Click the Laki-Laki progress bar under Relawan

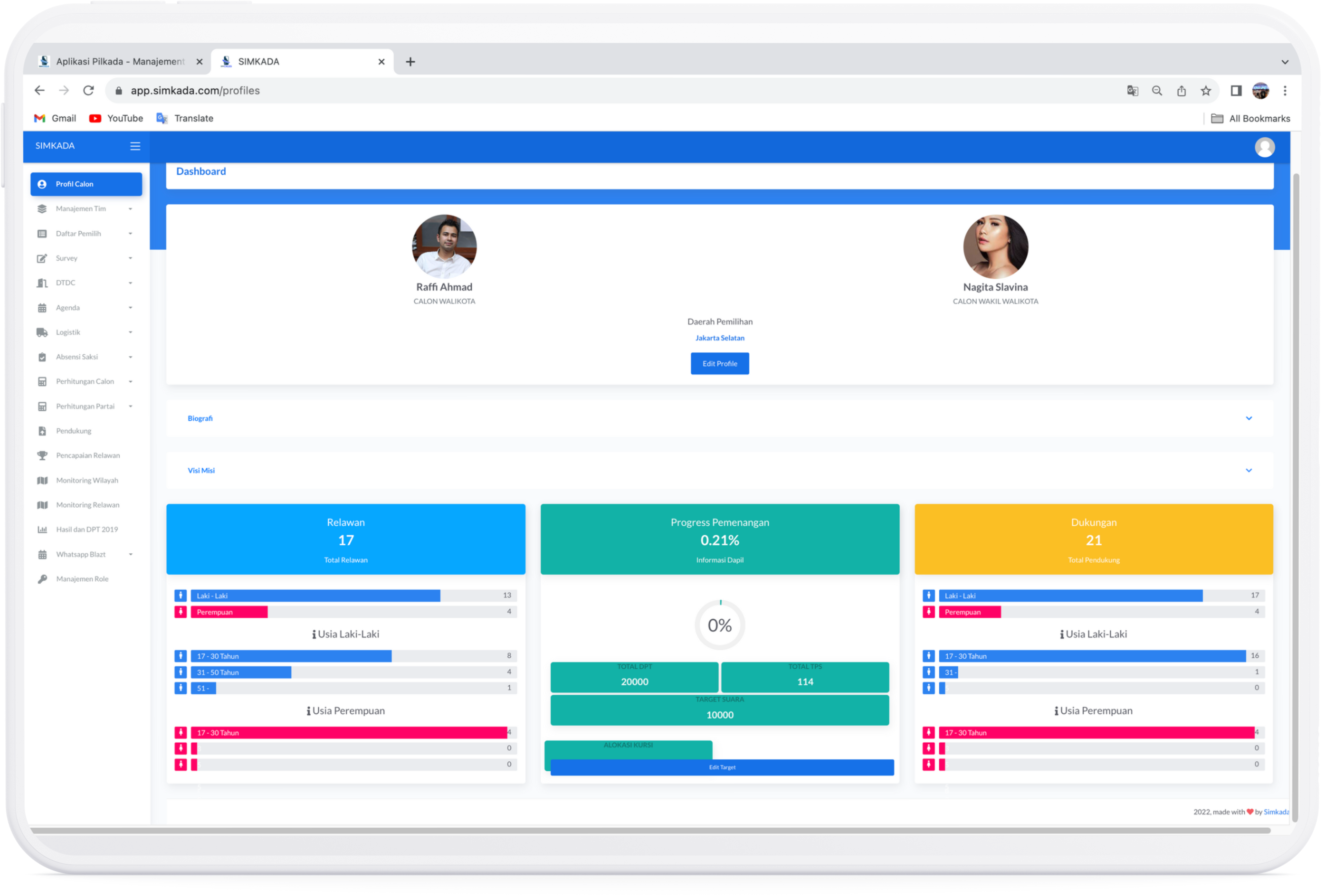click(x=316, y=596)
